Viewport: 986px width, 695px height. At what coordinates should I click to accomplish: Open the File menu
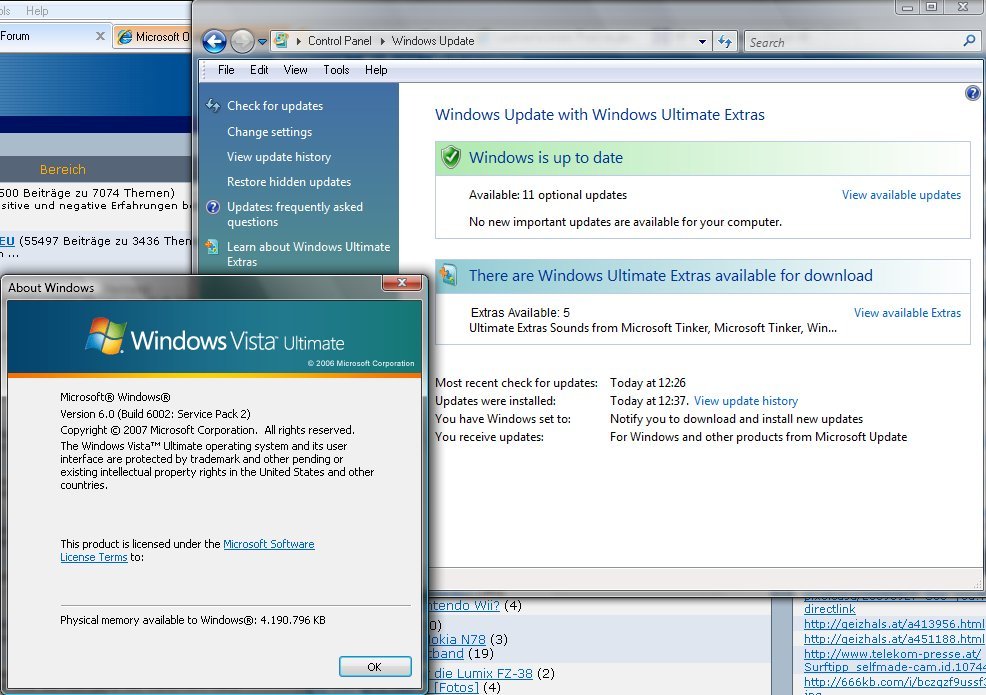pos(226,70)
